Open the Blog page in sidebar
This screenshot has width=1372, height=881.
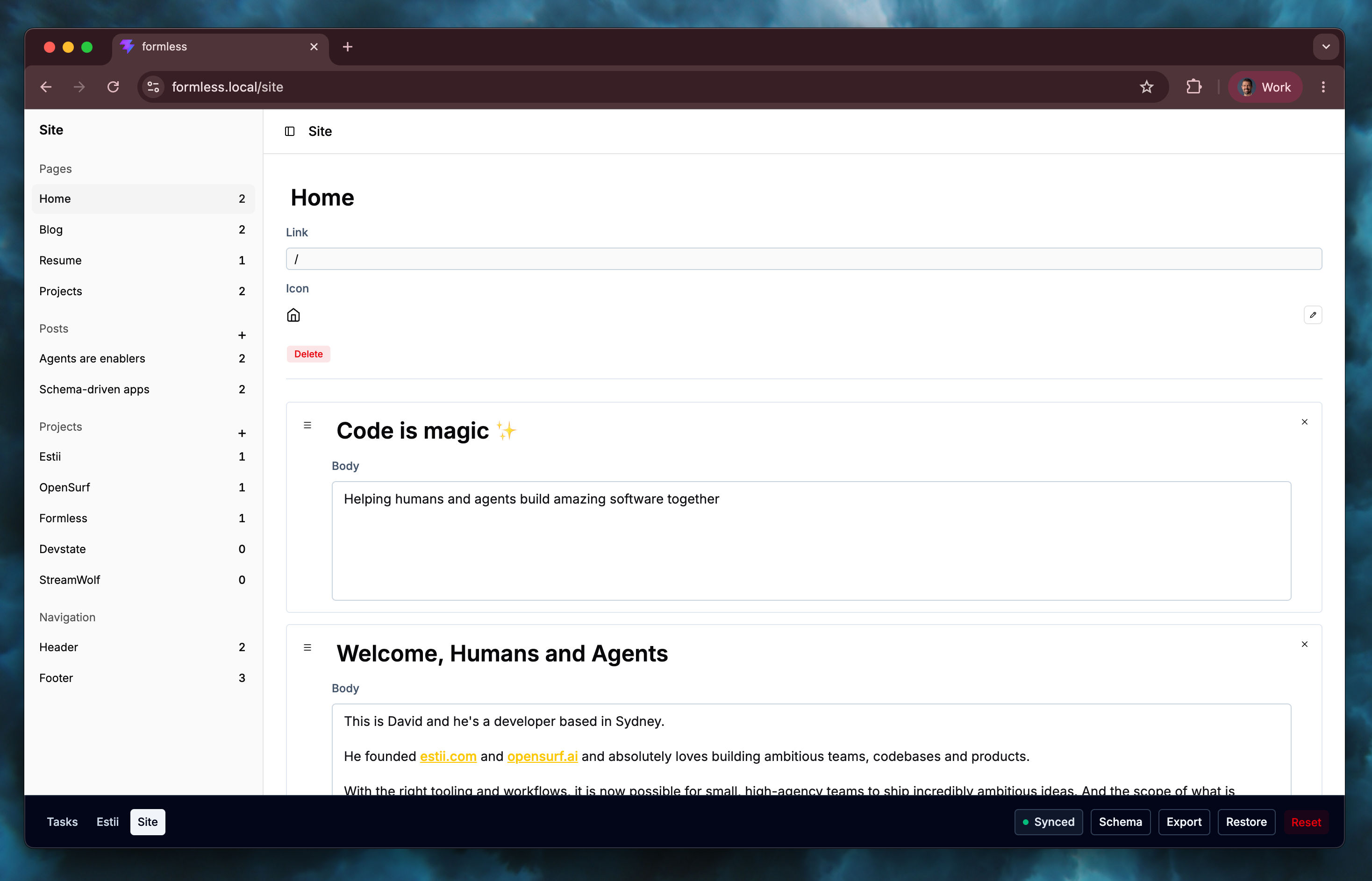[143, 230]
